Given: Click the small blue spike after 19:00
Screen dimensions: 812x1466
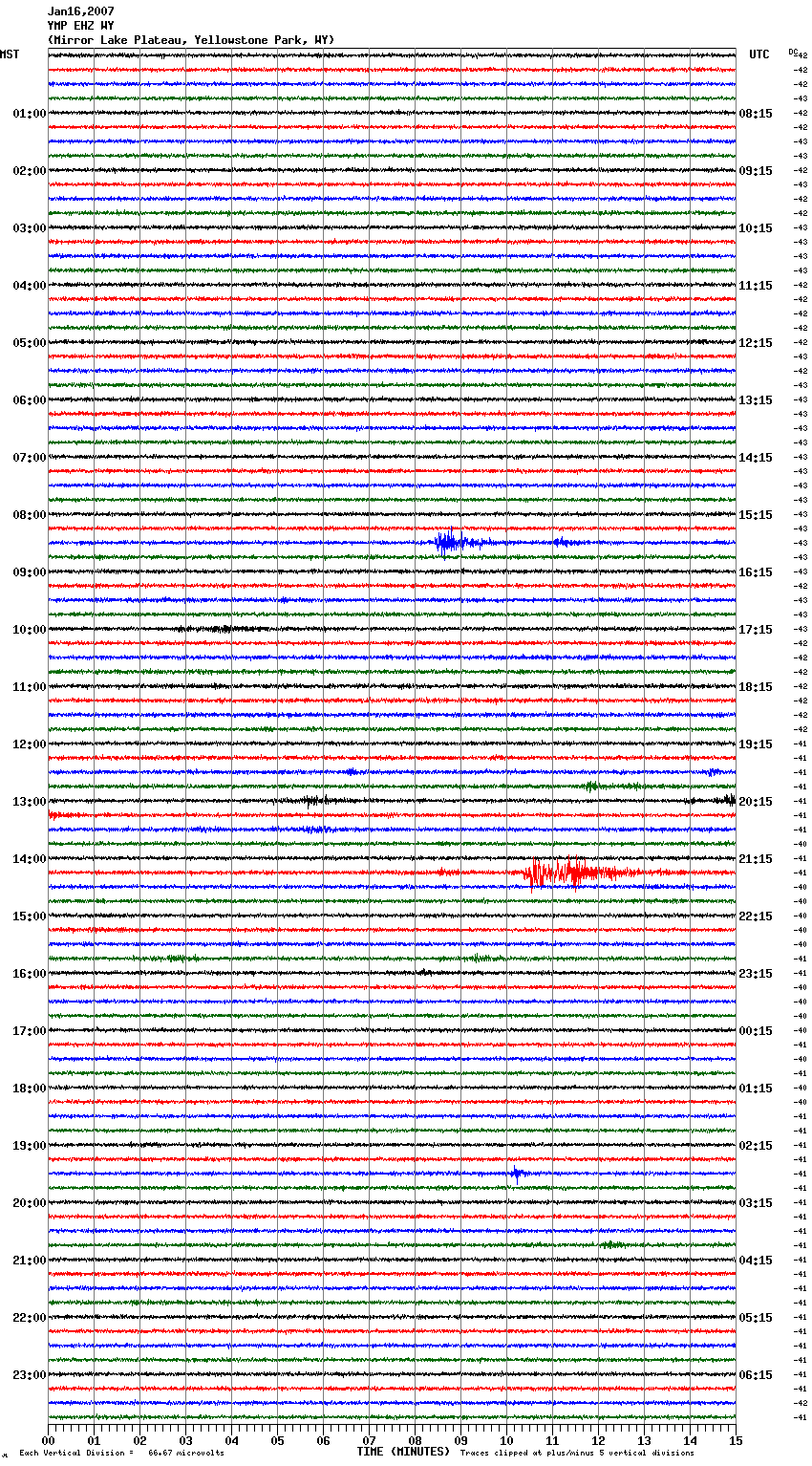Looking at the screenshot, I should 517,1174.
